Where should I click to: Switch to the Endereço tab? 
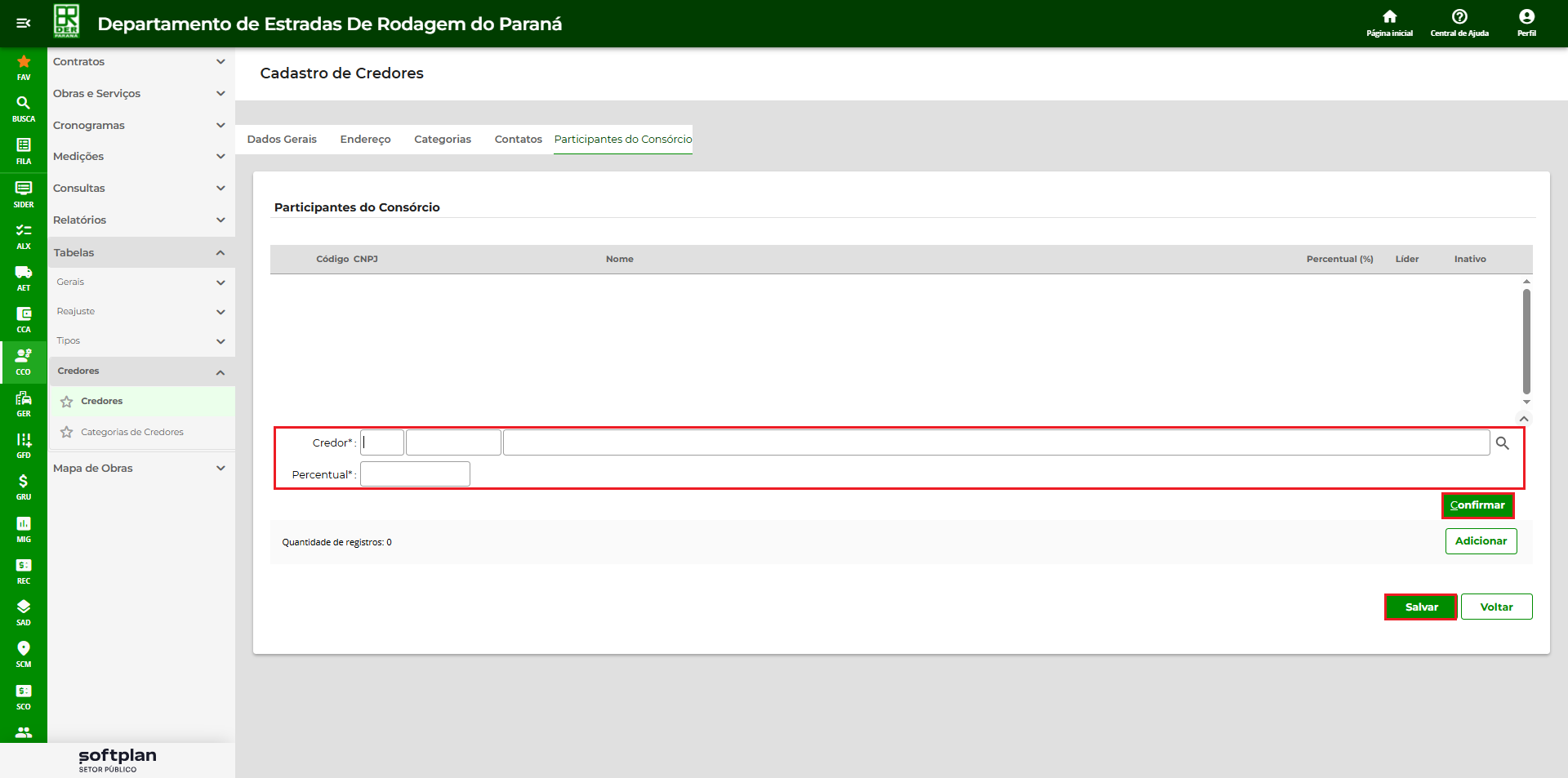(365, 140)
